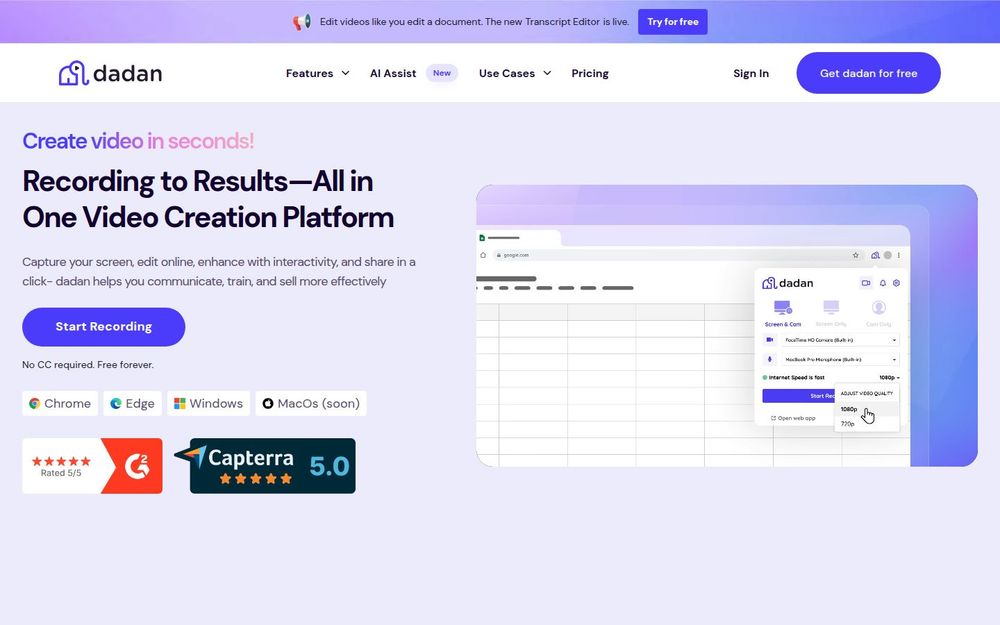Open the G2 rating badge
1000x625 pixels.
click(92, 466)
